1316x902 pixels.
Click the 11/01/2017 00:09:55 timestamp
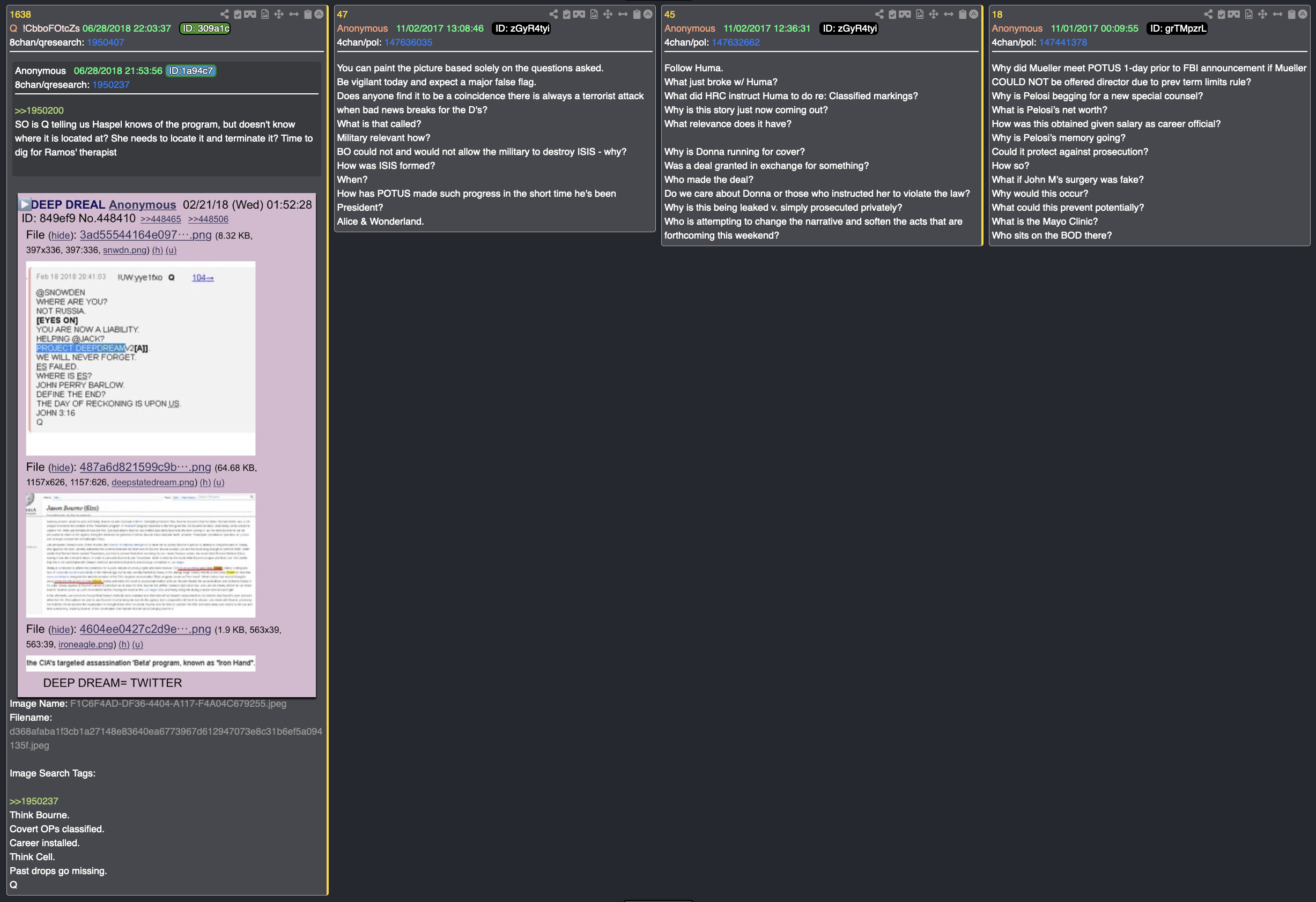pyautogui.click(x=1094, y=28)
